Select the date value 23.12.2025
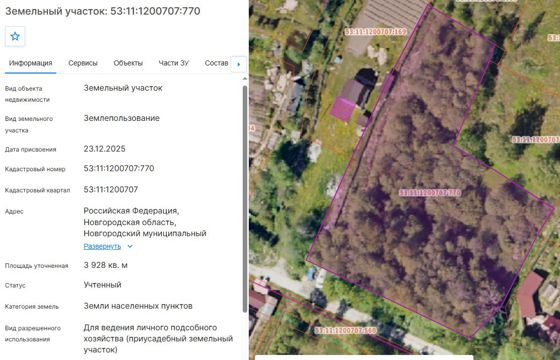 click(x=105, y=149)
